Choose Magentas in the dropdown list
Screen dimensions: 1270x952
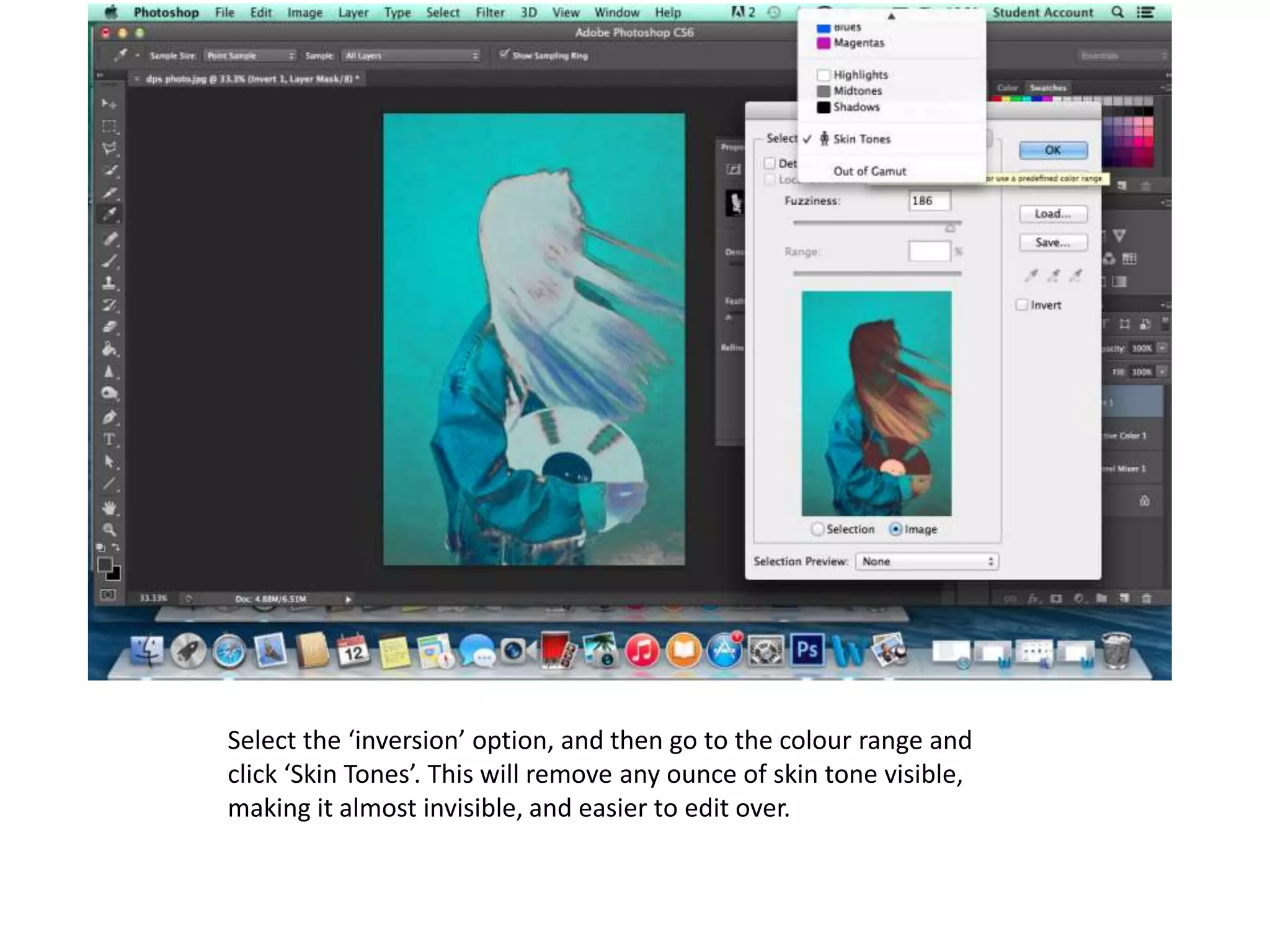point(892,43)
